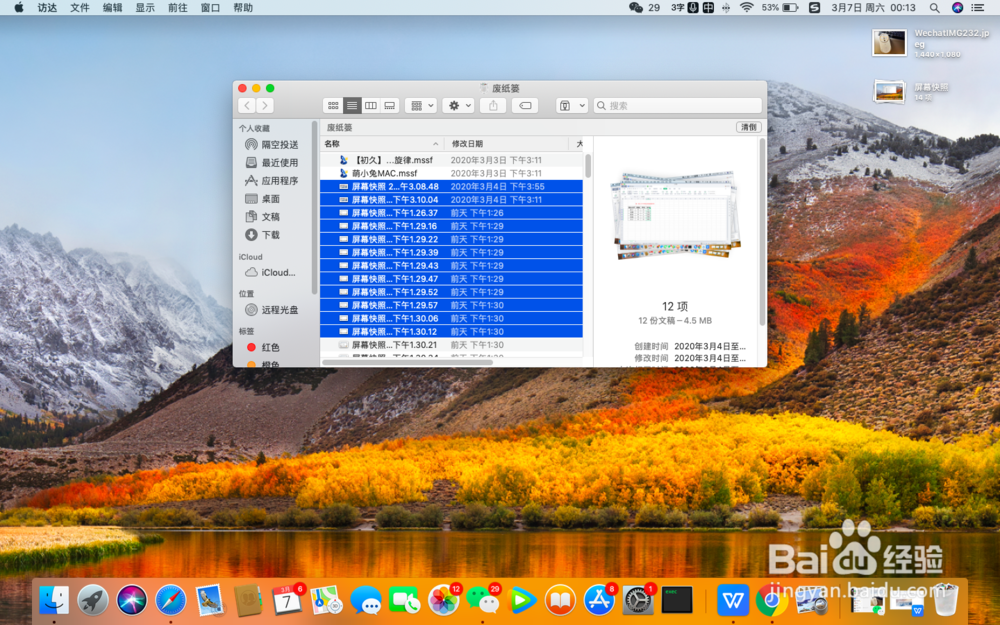This screenshot has height=625, width=1000.
Task: Select the screenshot file ending 1.29.43
Action: 452,265
